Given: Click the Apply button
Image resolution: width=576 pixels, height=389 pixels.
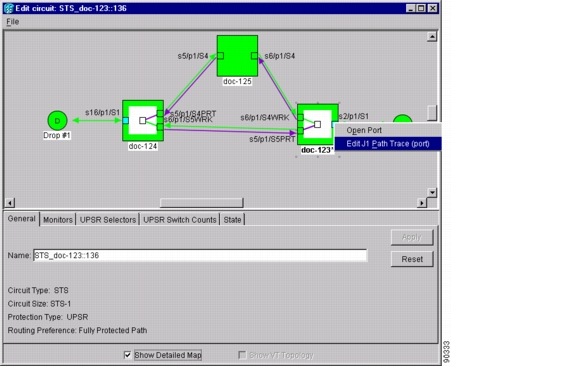Looking at the screenshot, I should [x=412, y=237].
